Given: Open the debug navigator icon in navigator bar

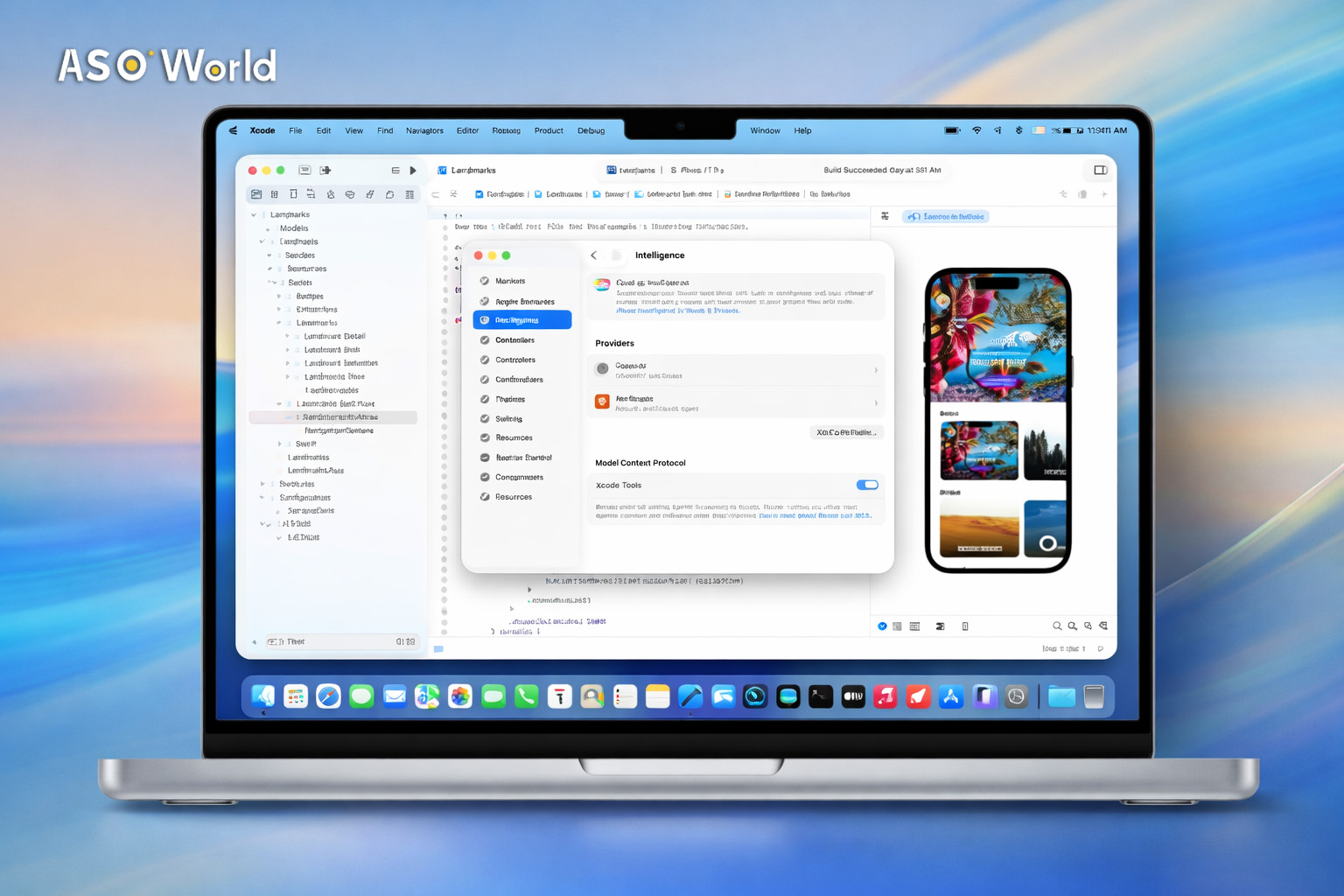Looking at the screenshot, I should pyautogui.click(x=370, y=194).
